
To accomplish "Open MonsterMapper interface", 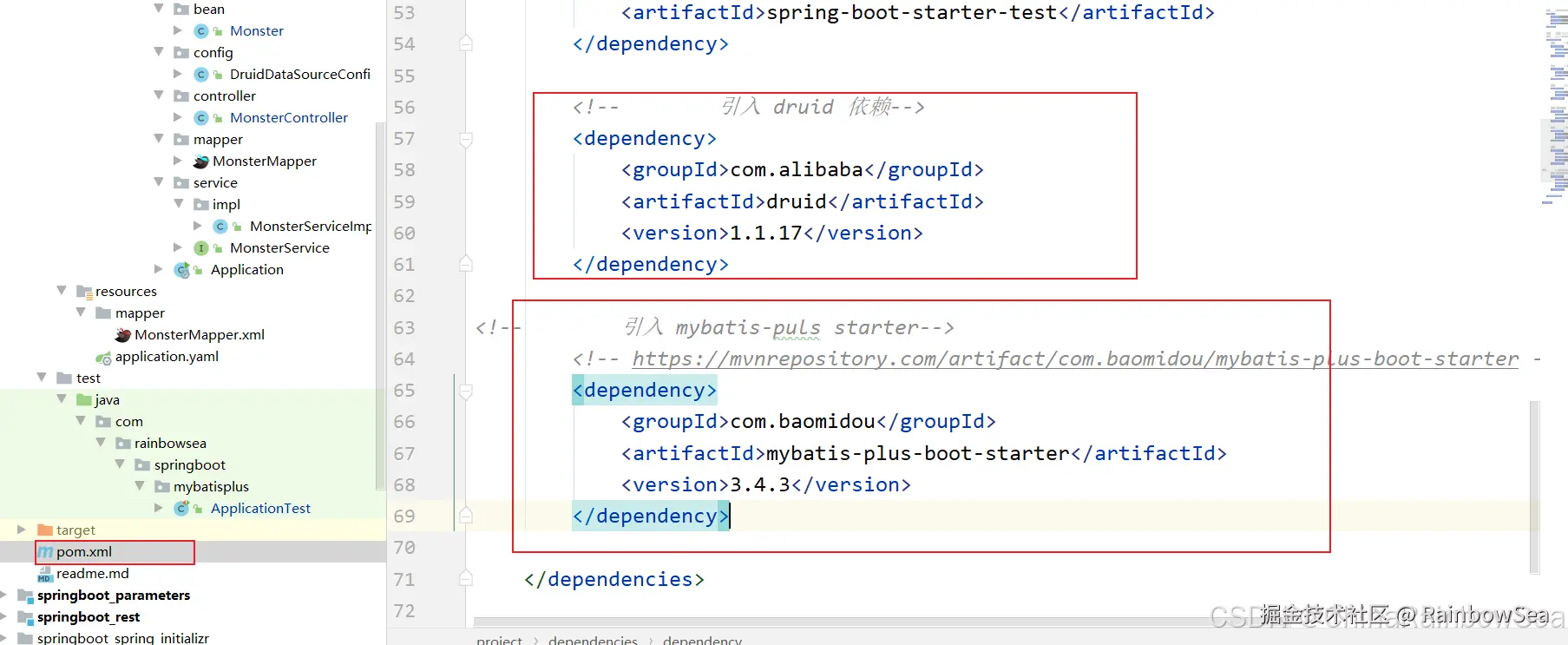I will [x=265, y=161].
